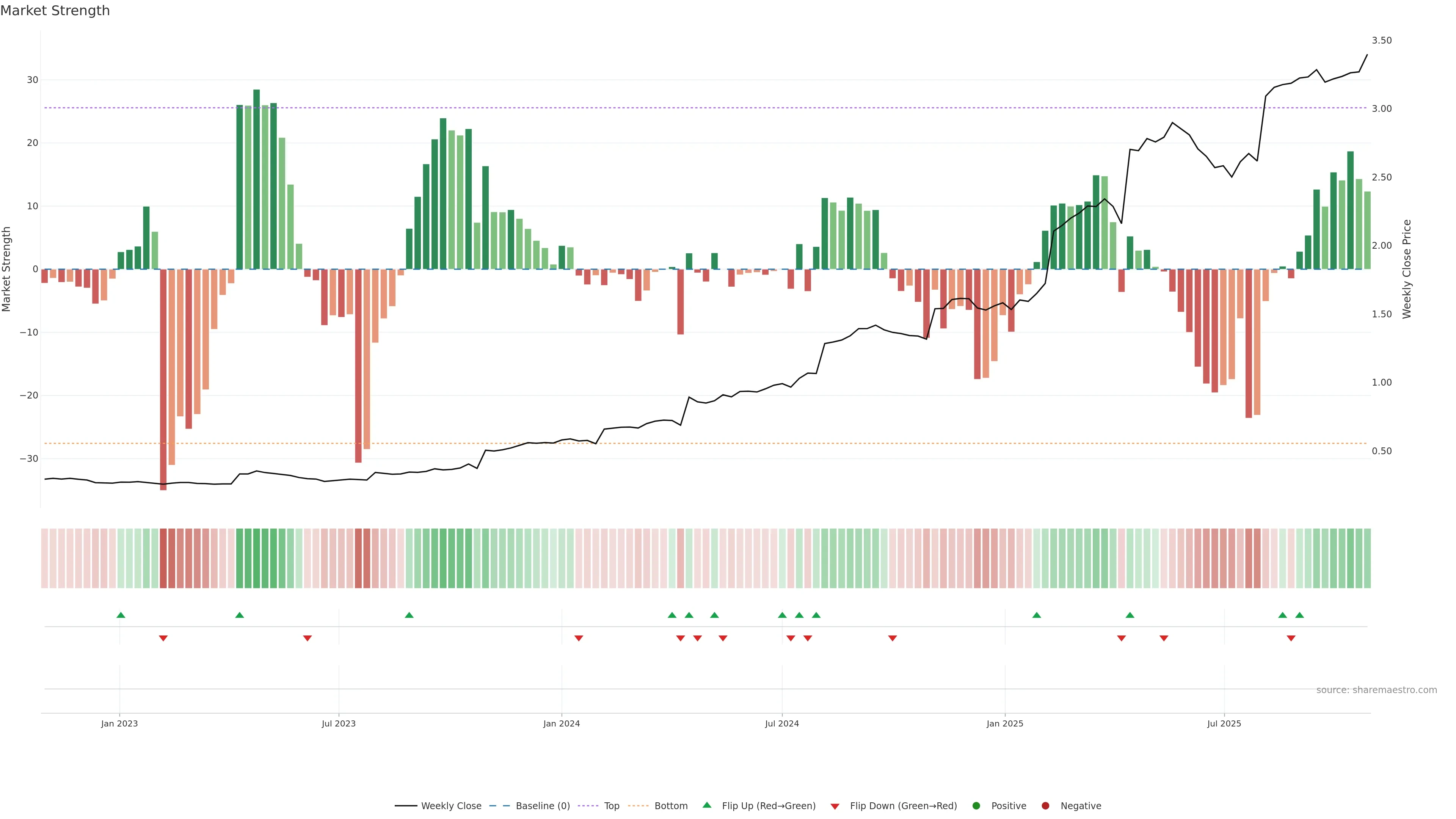Click the dark red Negative legend dot
This screenshot has width=1456, height=819.
coord(1045,806)
